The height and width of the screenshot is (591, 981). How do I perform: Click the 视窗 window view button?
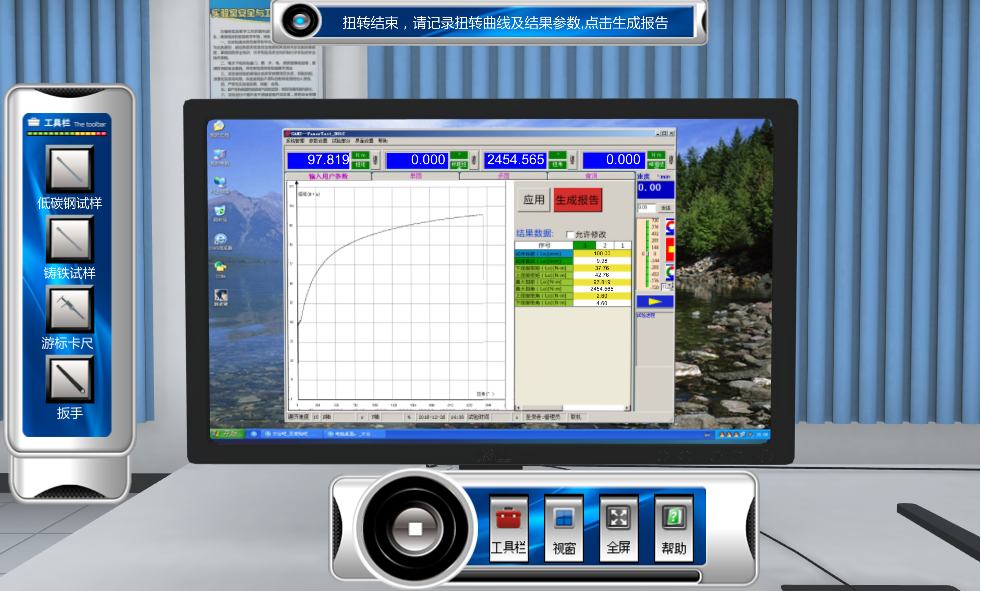[563, 526]
